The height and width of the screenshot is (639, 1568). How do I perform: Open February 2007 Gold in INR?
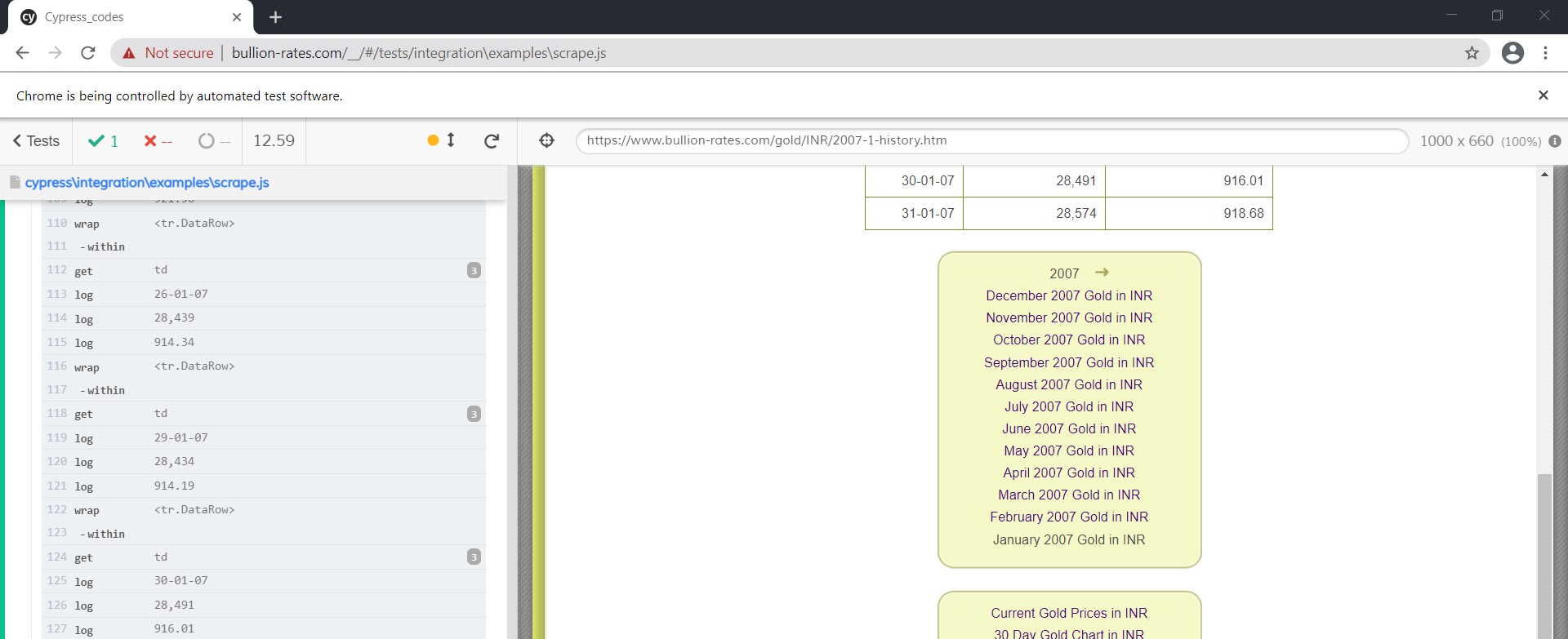(x=1069, y=517)
